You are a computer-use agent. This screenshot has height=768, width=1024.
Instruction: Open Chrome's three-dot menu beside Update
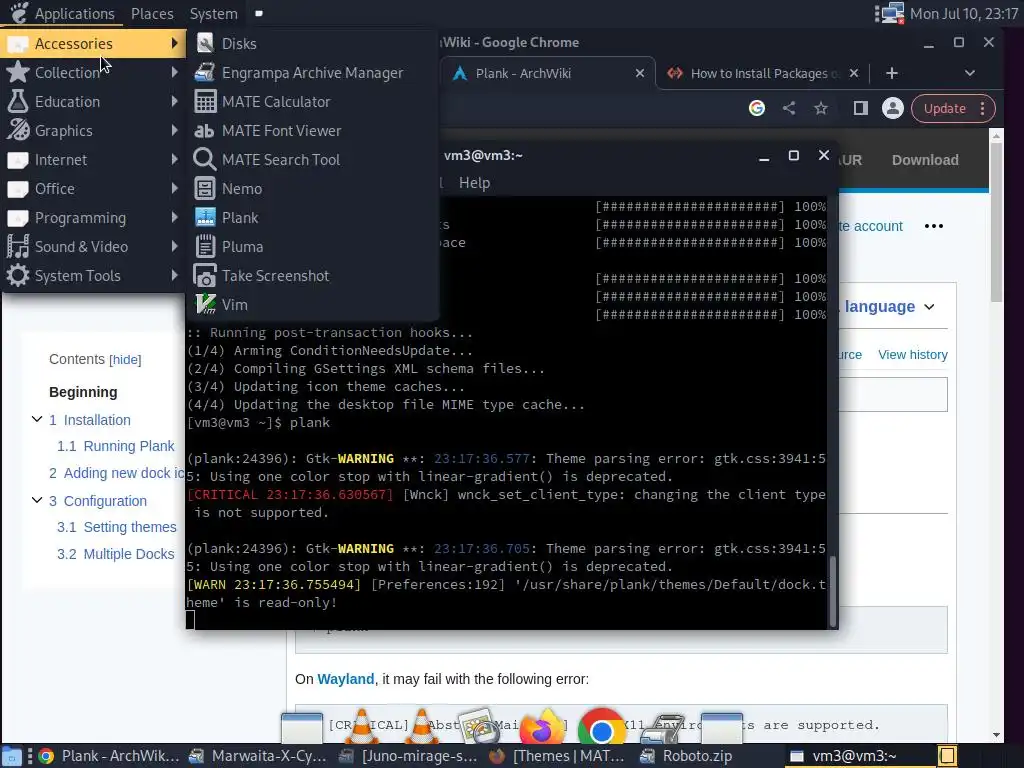coord(983,108)
